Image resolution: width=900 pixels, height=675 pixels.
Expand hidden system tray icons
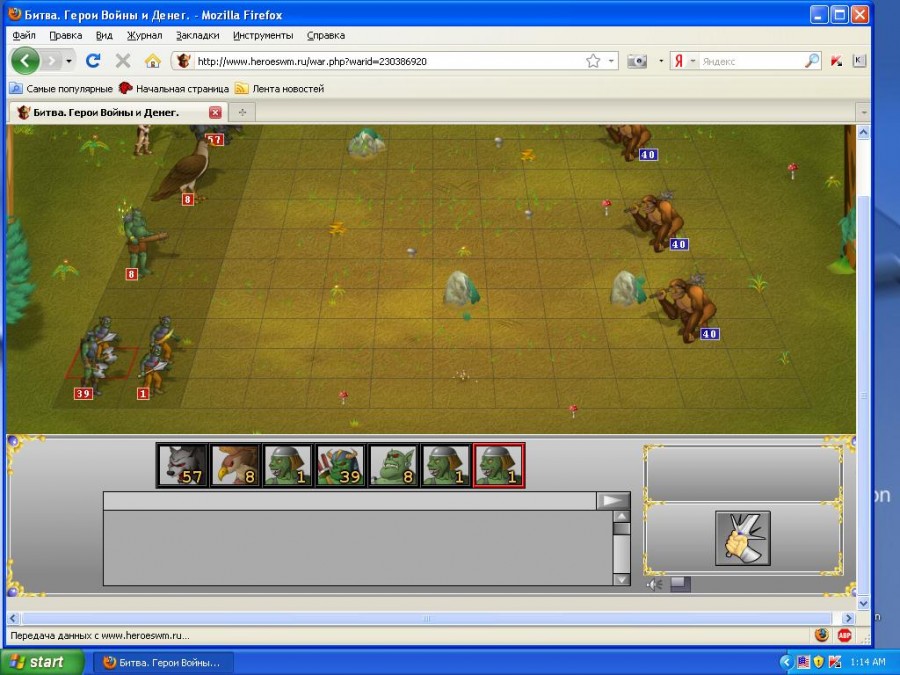(x=786, y=662)
